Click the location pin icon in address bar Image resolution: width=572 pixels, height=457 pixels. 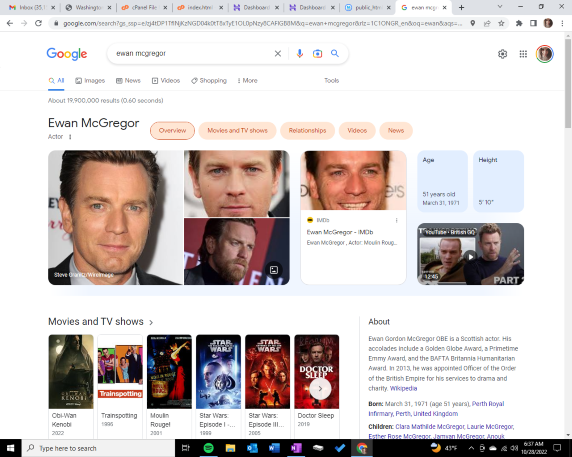click(472, 23)
